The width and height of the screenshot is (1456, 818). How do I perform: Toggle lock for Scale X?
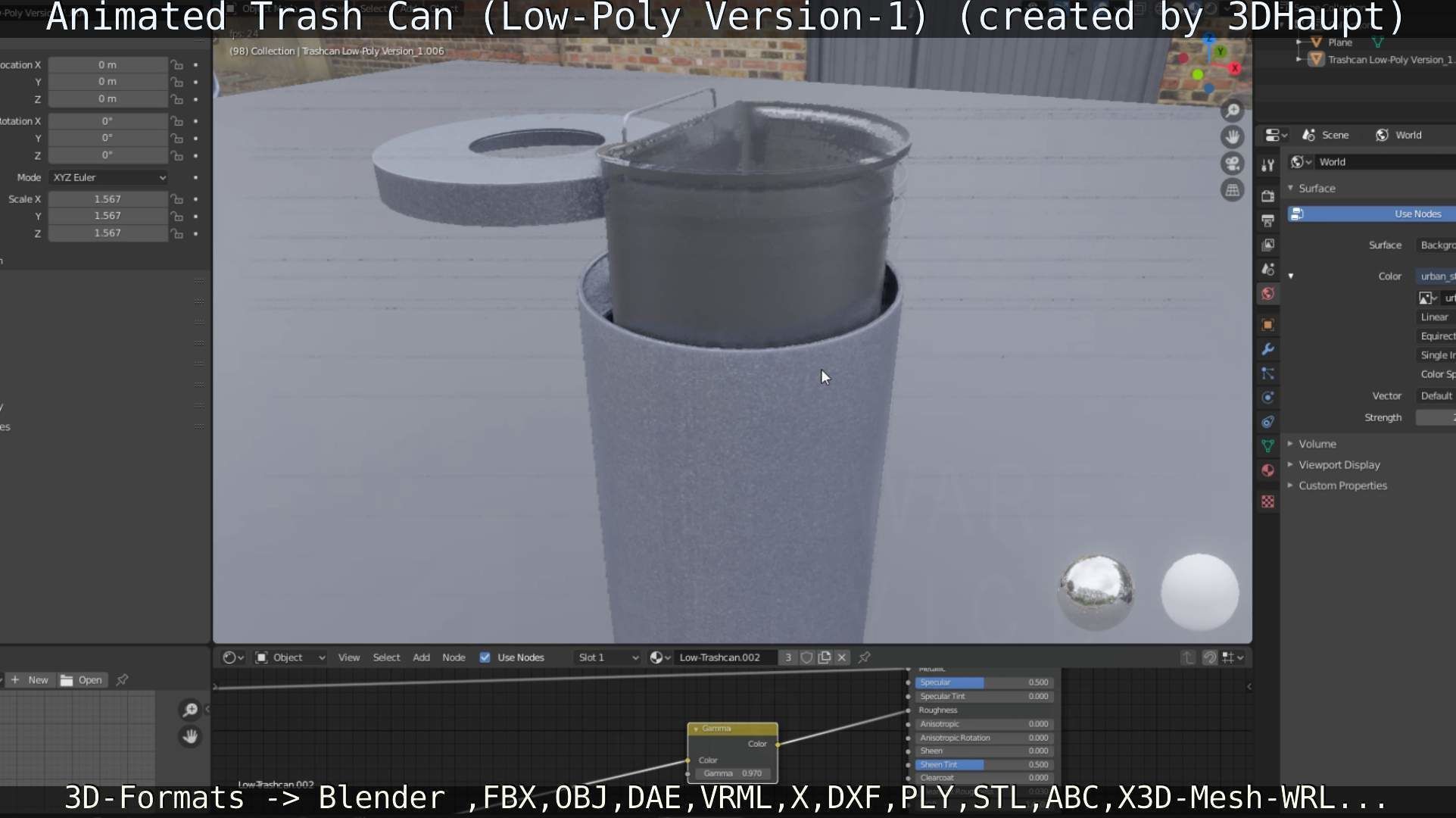pos(176,199)
